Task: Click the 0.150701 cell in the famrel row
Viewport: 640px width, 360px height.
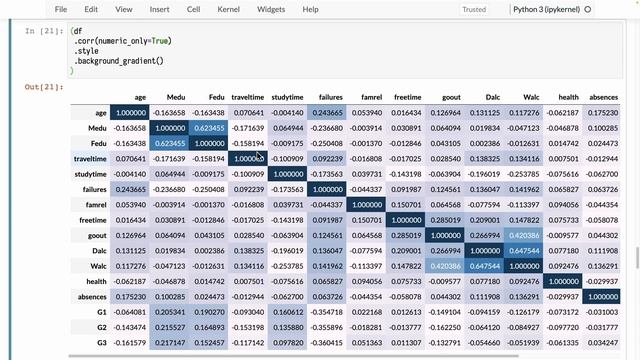Action: [406, 205]
